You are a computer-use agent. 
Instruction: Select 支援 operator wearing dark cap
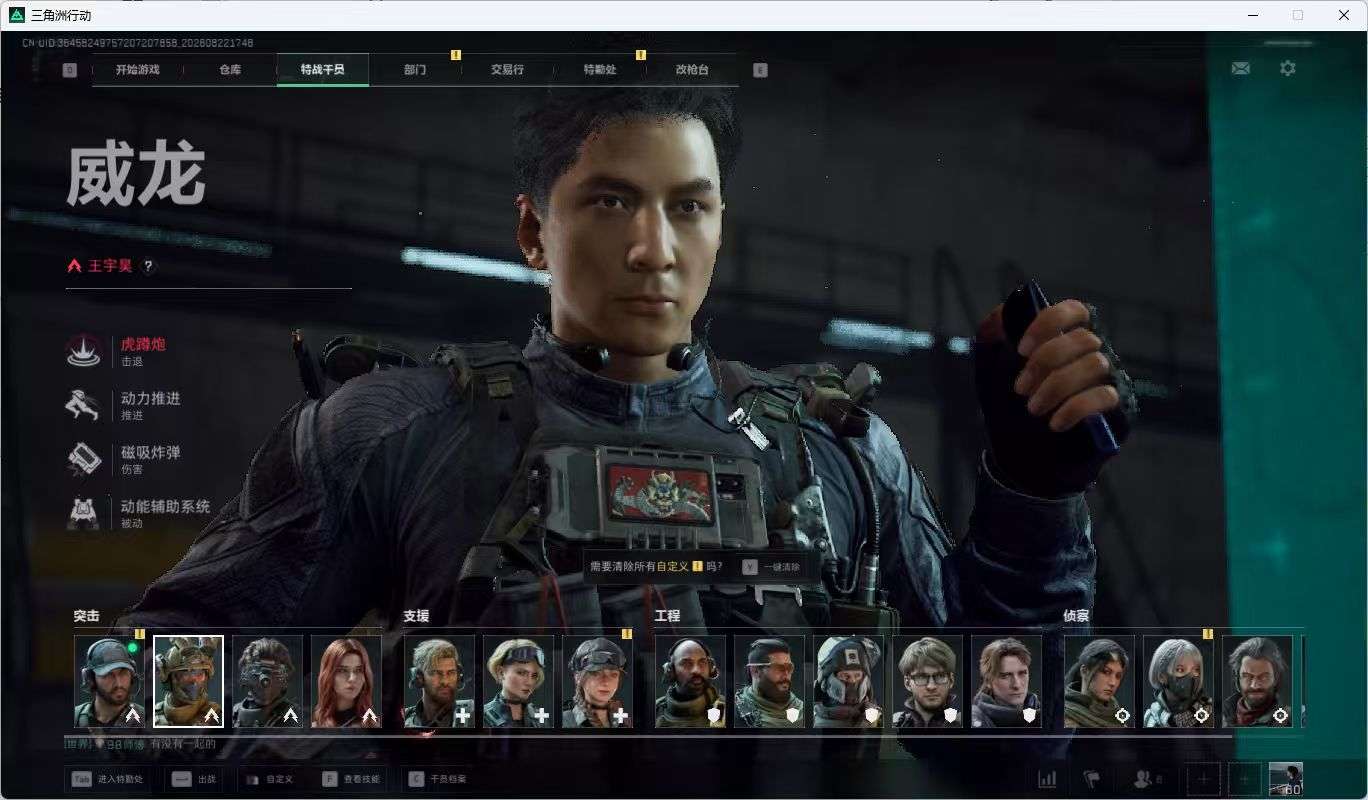597,682
